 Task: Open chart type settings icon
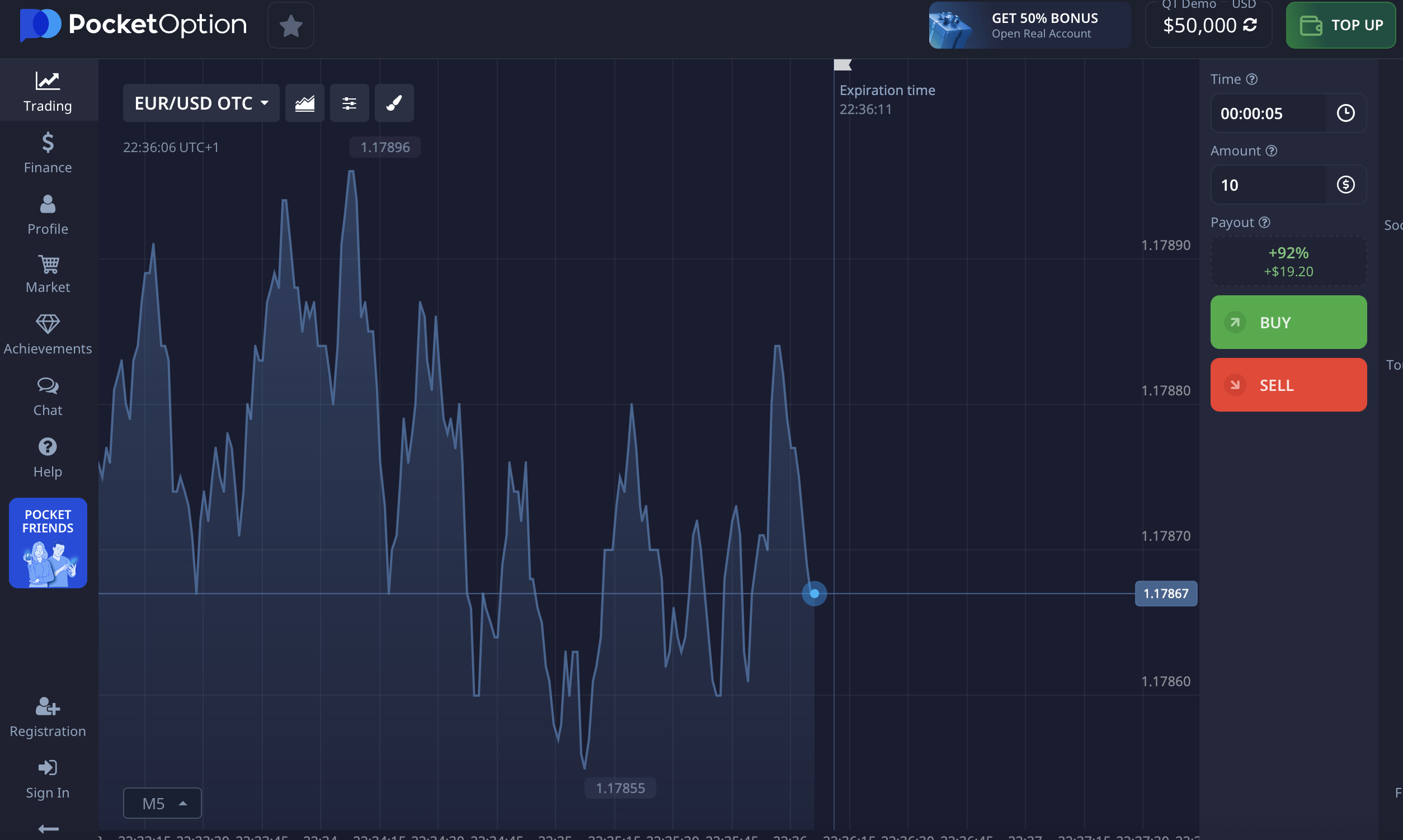pyautogui.click(x=305, y=103)
